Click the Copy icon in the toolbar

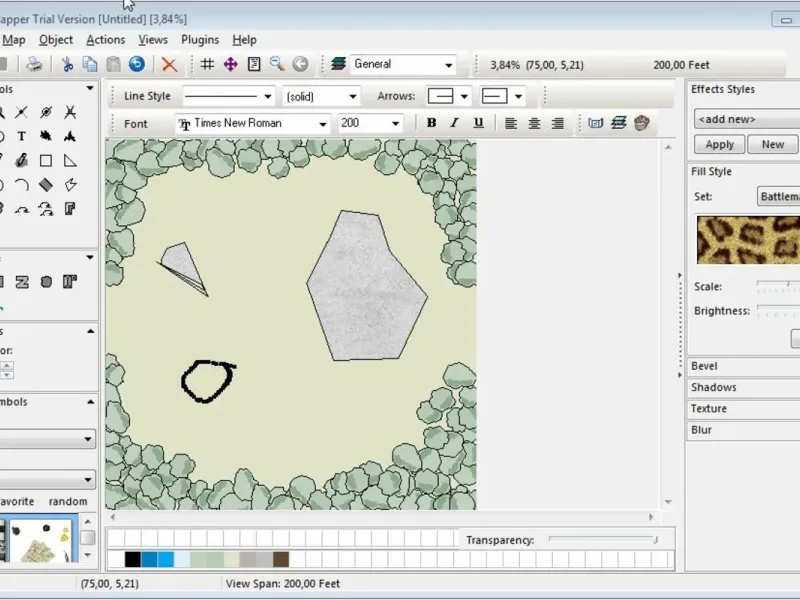click(90, 64)
